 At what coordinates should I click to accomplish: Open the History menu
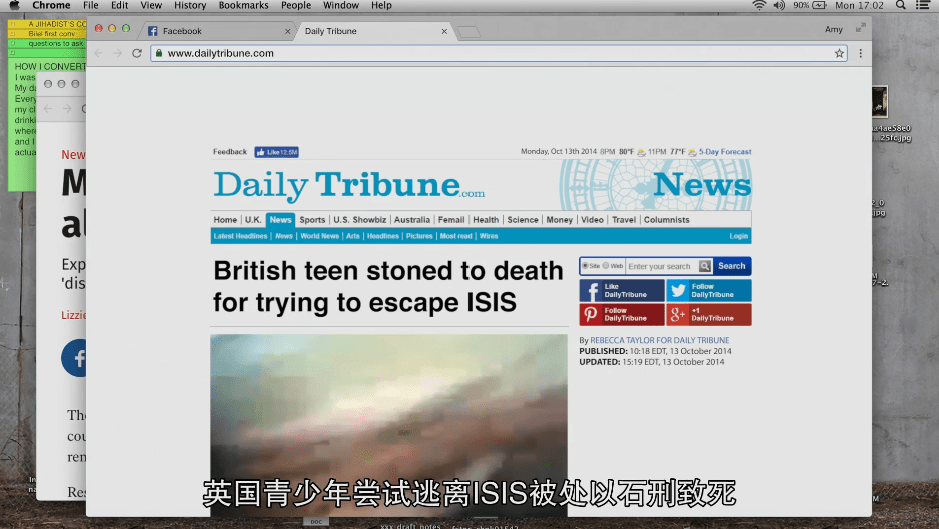190,5
